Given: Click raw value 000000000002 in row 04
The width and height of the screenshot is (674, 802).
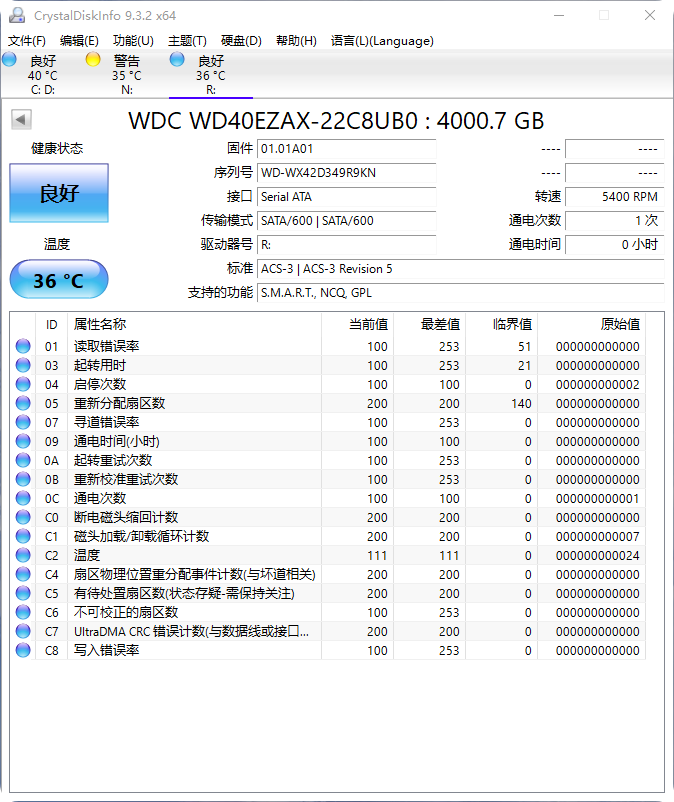Looking at the screenshot, I should point(597,385).
